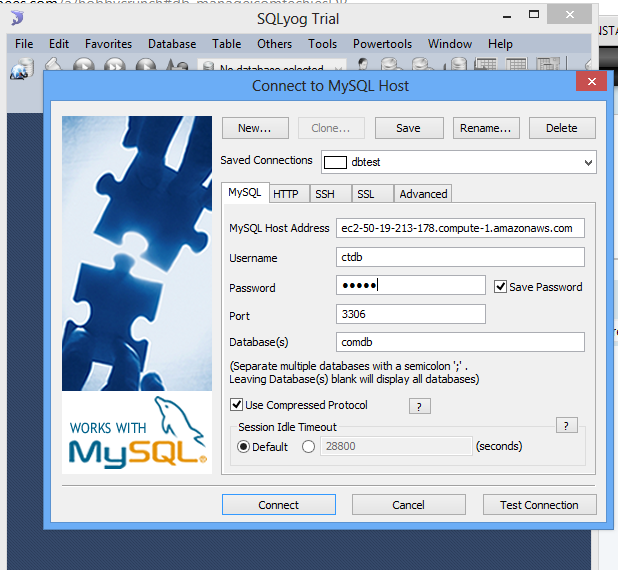Expand the Saved Connections dropdown

(x=588, y=162)
